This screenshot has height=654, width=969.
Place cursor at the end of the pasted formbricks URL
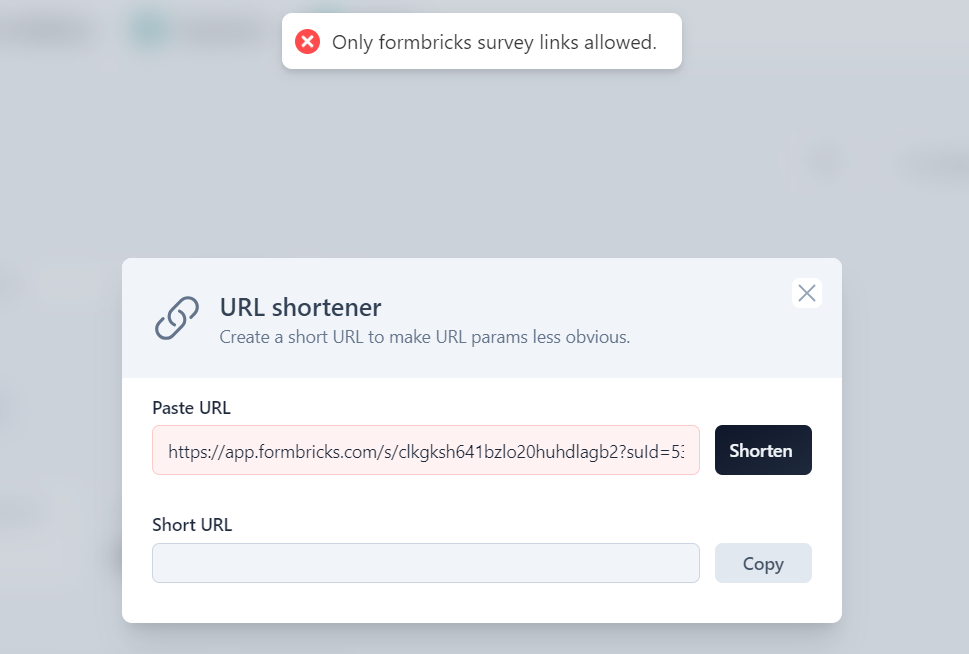(683, 451)
